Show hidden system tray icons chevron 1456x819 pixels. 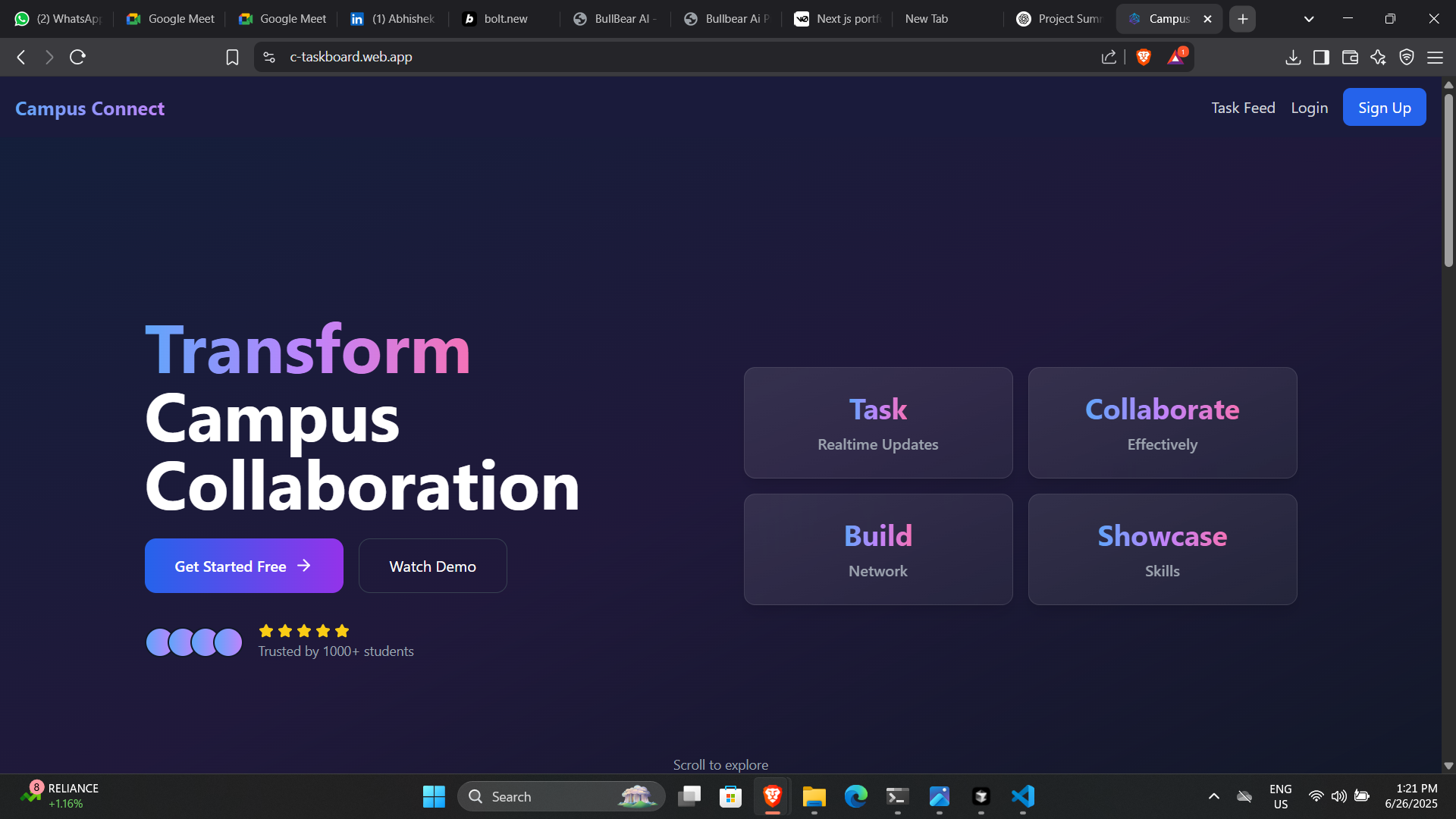[x=1214, y=796]
